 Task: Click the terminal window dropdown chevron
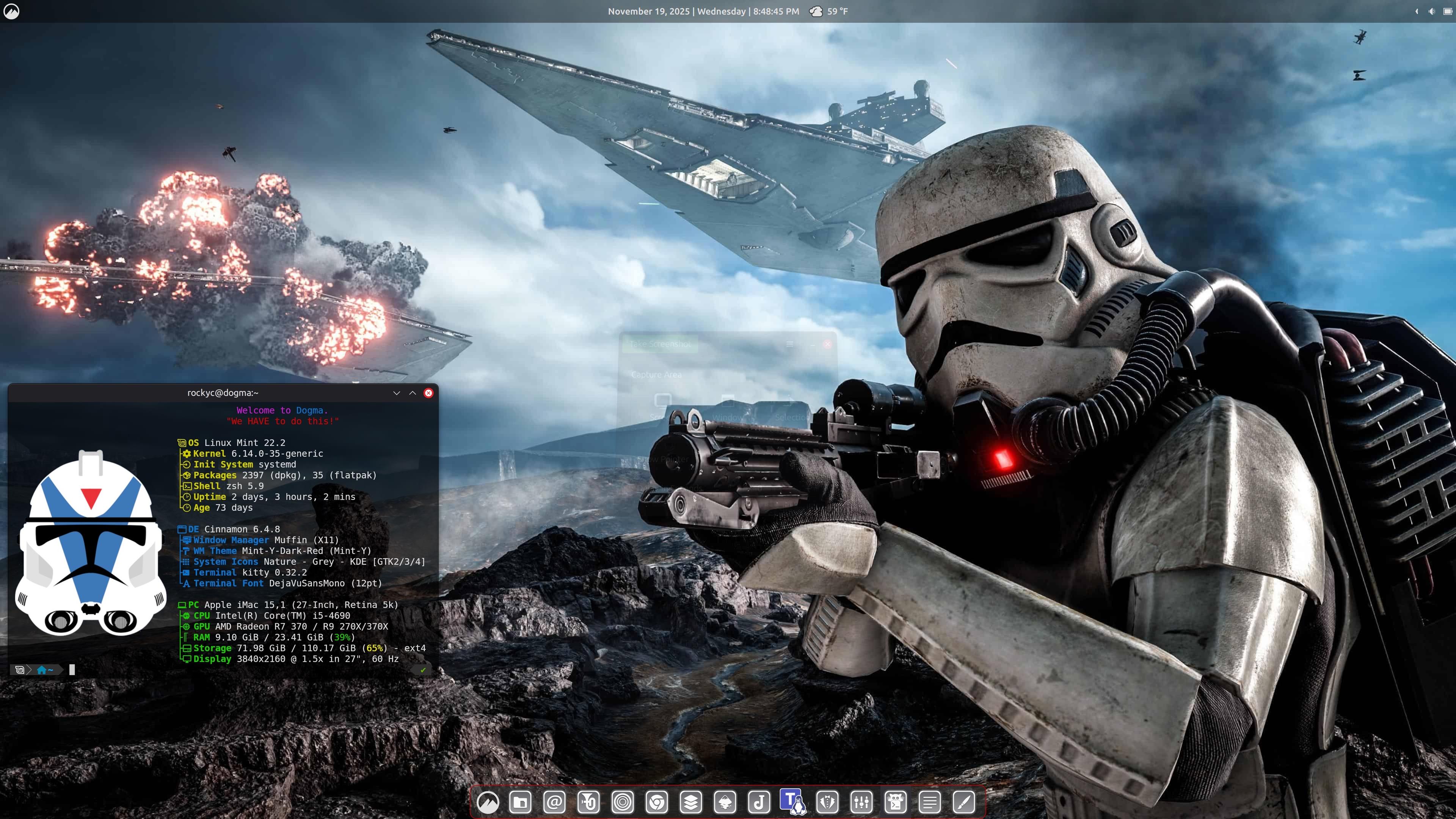tap(396, 393)
